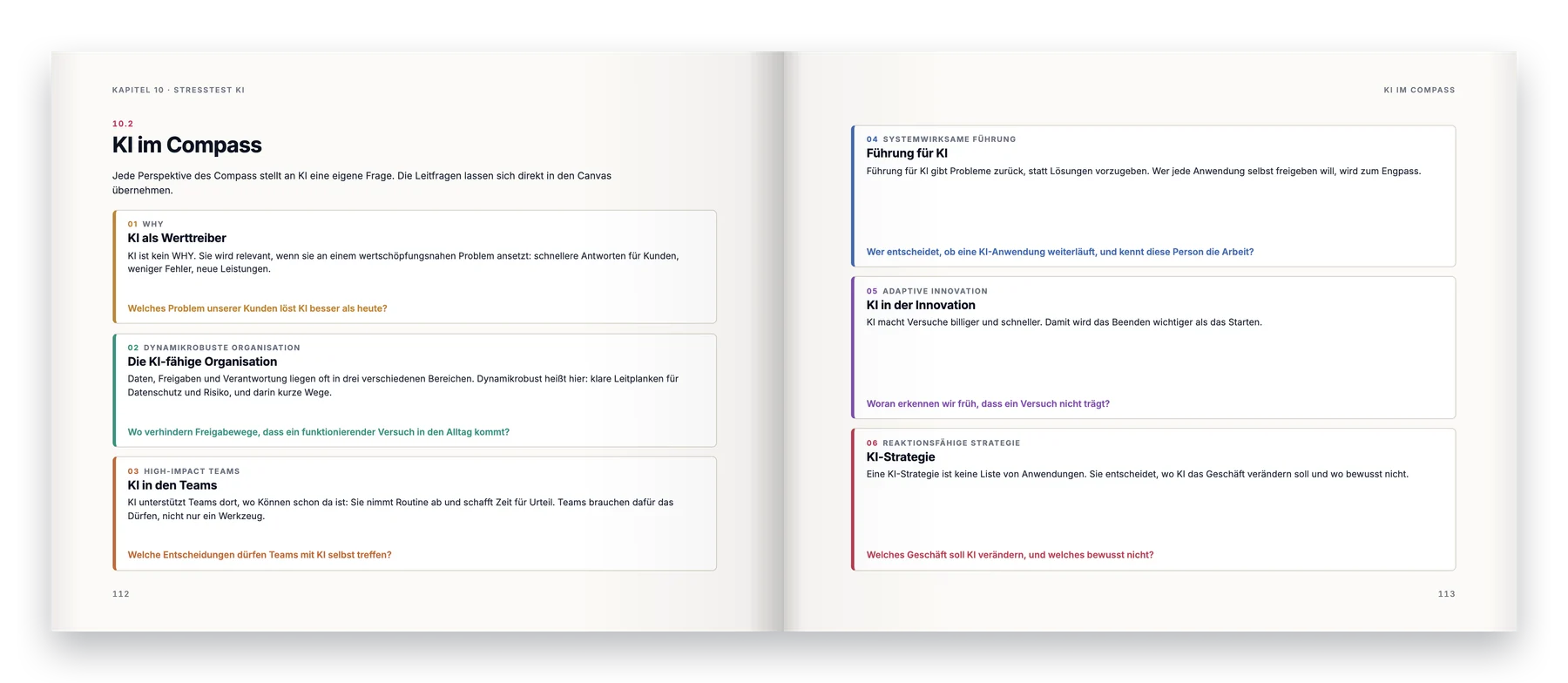Select the label '03 HIGH-IMPACT TEAMS'
Image resolution: width=1568 pixels, height=683 pixels.
(x=184, y=471)
